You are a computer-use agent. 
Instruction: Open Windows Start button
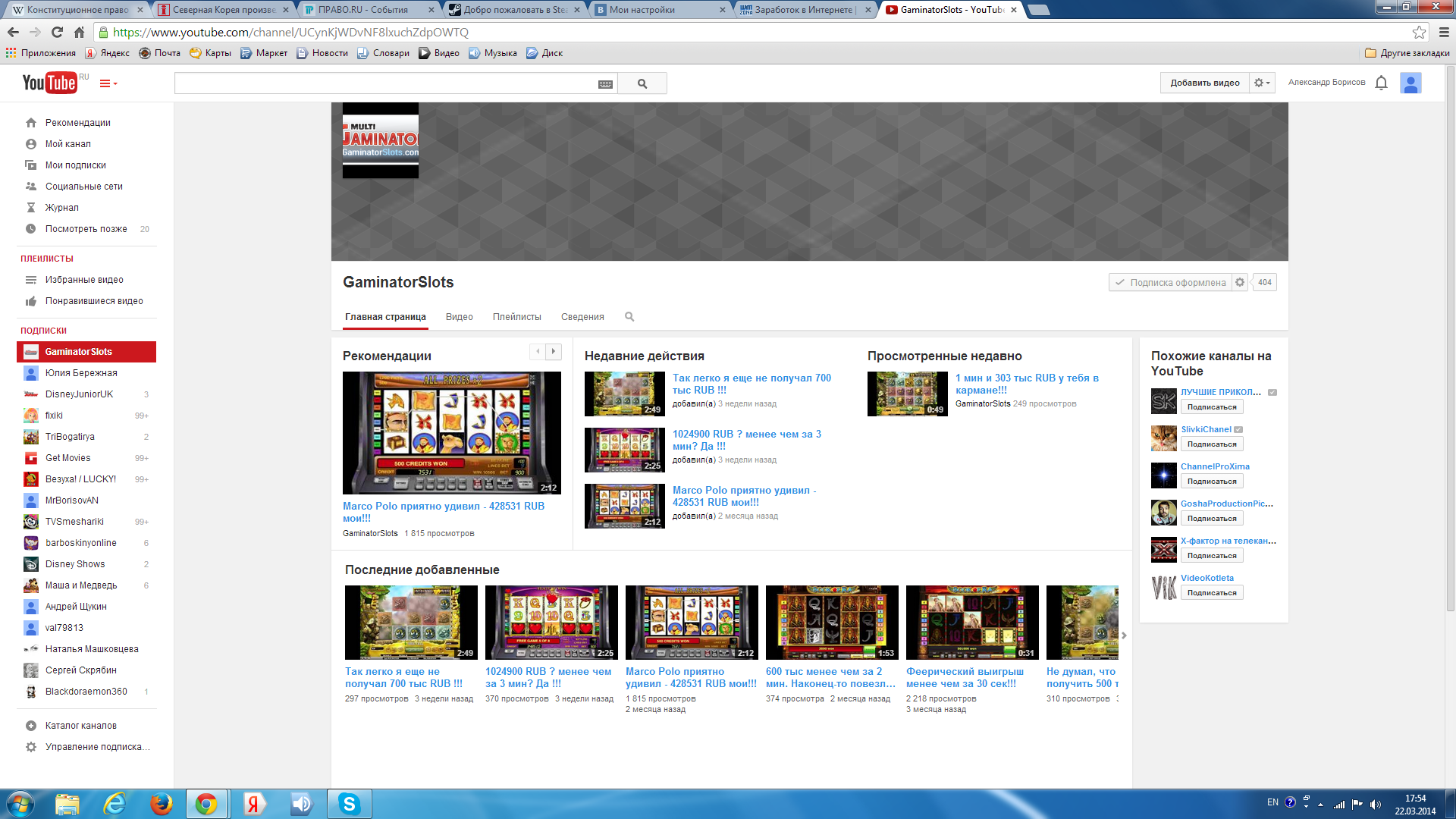(20, 804)
